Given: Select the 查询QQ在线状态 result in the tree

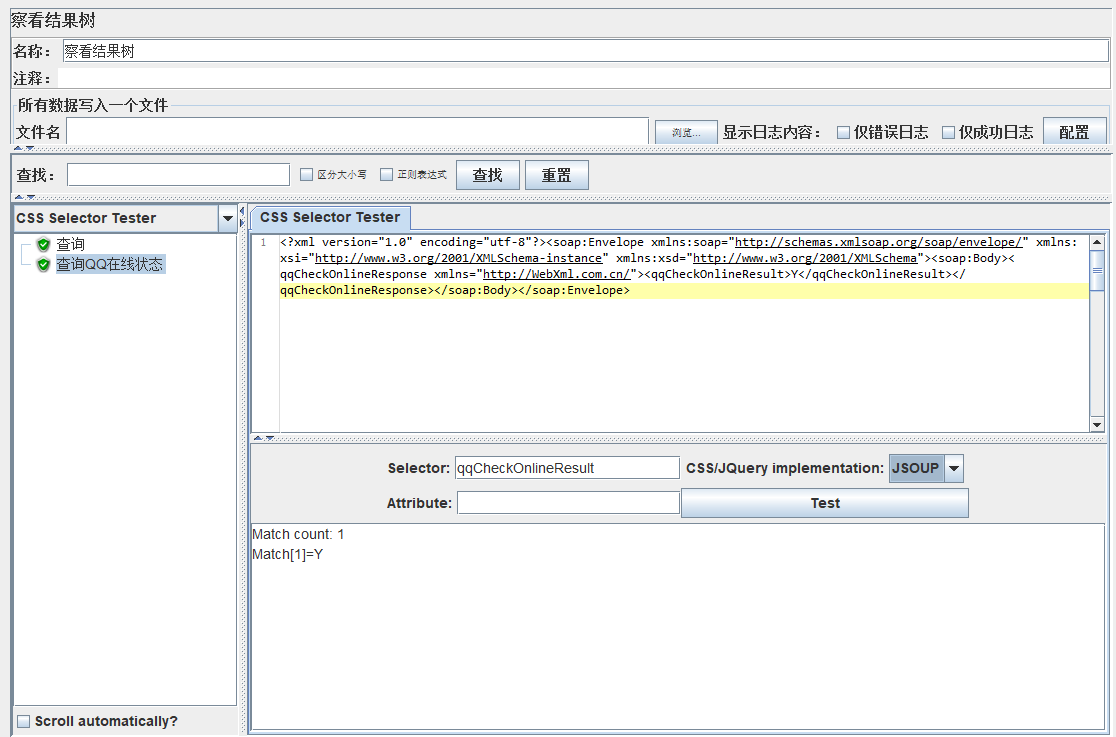Looking at the screenshot, I should [x=110, y=264].
